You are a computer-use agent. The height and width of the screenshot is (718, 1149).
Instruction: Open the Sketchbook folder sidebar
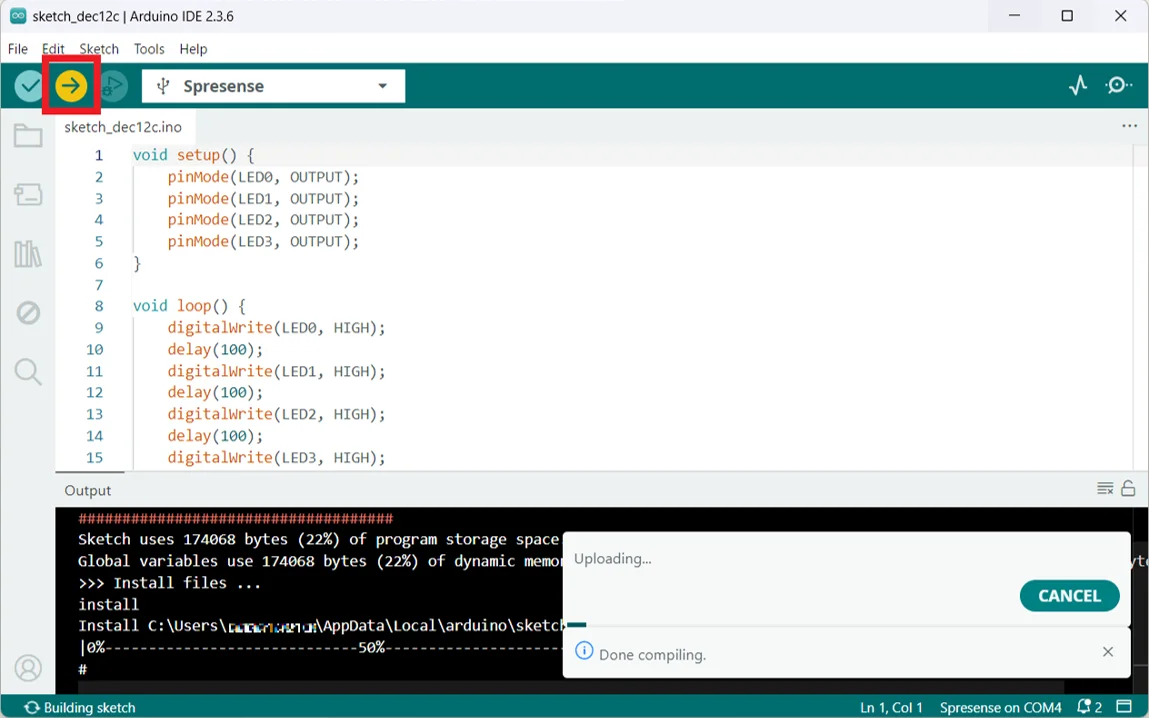pos(28,136)
